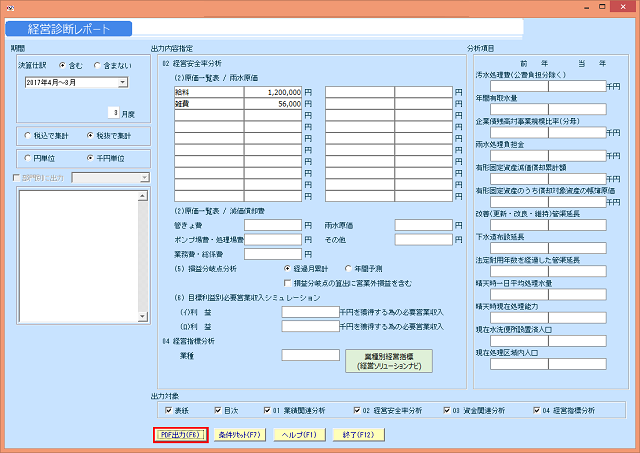Click the 終了(F12) button
Image resolution: width=640 pixels, height=453 pixels.
(x=359, y=435)
